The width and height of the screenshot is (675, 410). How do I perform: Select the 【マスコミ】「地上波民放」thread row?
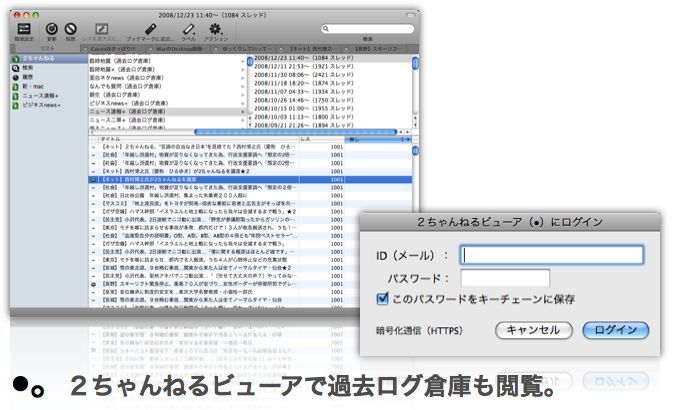pos(251,204)
